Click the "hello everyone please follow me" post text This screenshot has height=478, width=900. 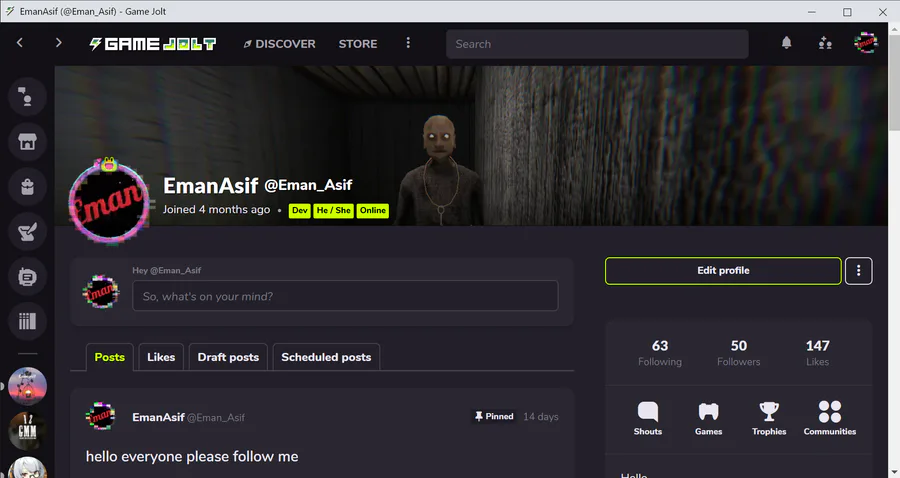pyautogui.click(x=192, y=456)
